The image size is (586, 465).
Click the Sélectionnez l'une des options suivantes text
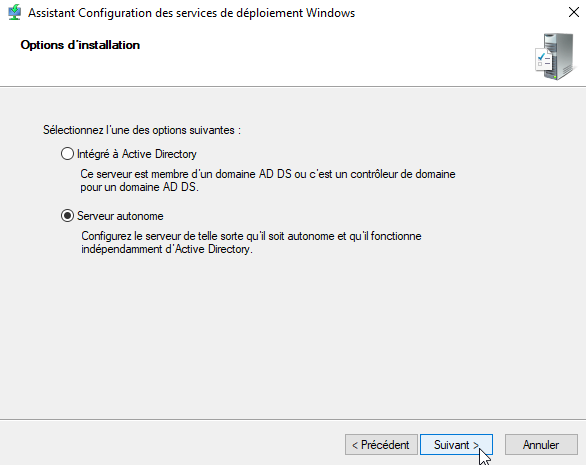coord(142,130)
